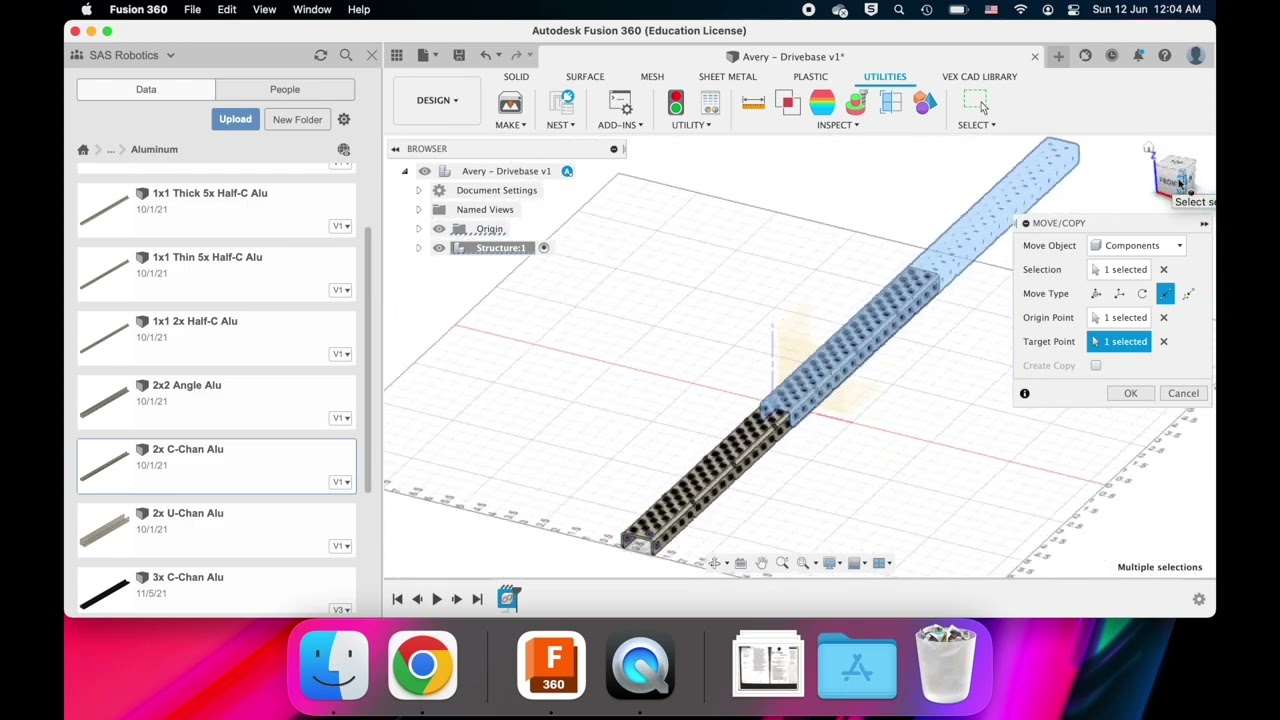
Task: Open the 3D Print make tool
Action: [x=510, y=102]
